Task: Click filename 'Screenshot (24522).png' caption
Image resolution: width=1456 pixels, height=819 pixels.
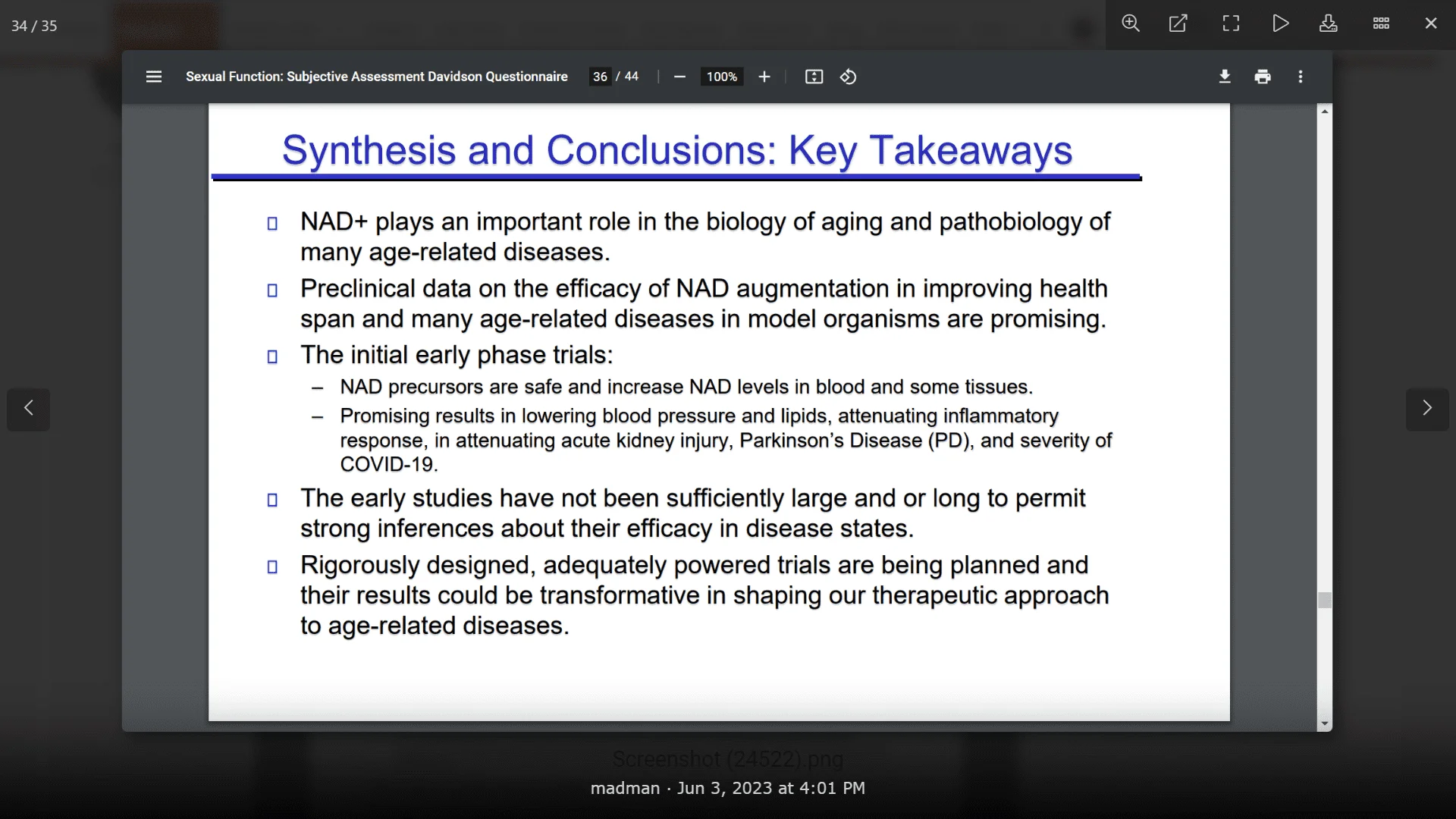Action: tap(728, 759)
